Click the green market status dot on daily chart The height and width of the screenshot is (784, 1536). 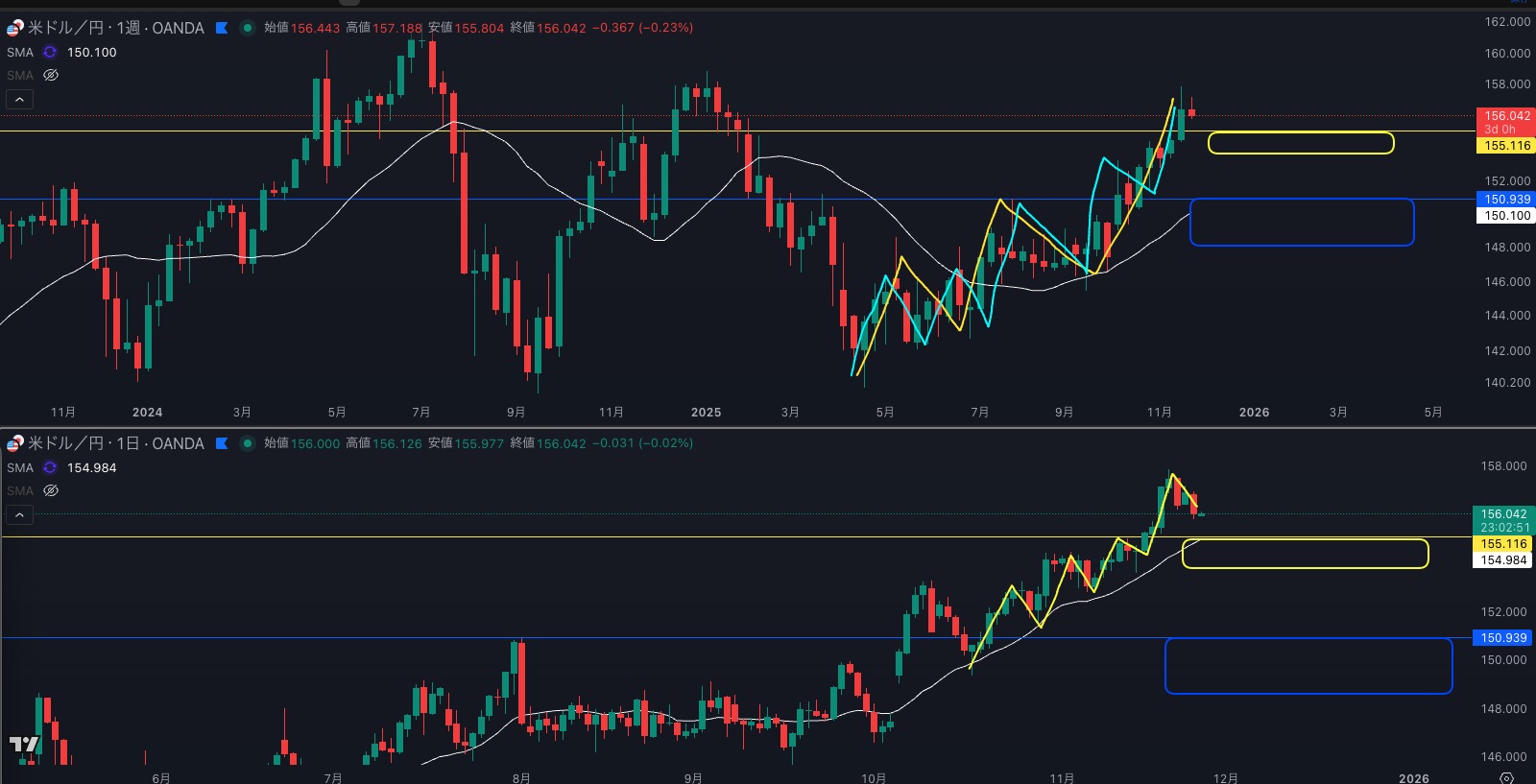pyautogui.click(x=247, y=443)
